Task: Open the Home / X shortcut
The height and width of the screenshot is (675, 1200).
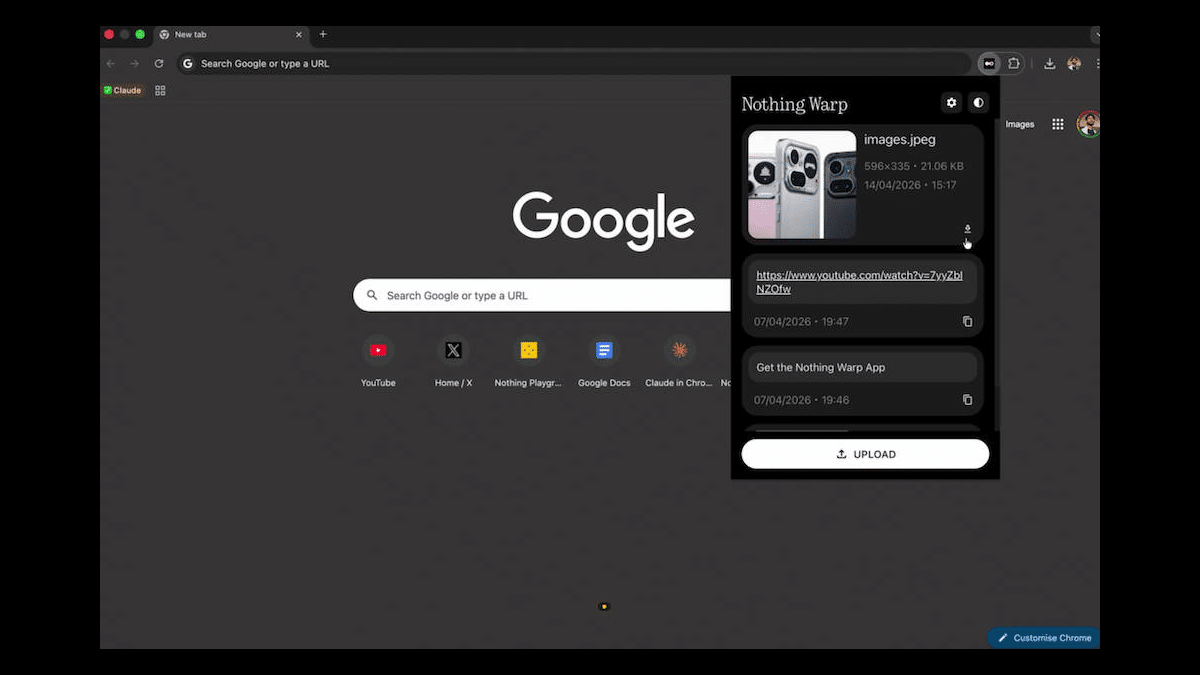Action: pyautogui.click(x=453, y=351)
